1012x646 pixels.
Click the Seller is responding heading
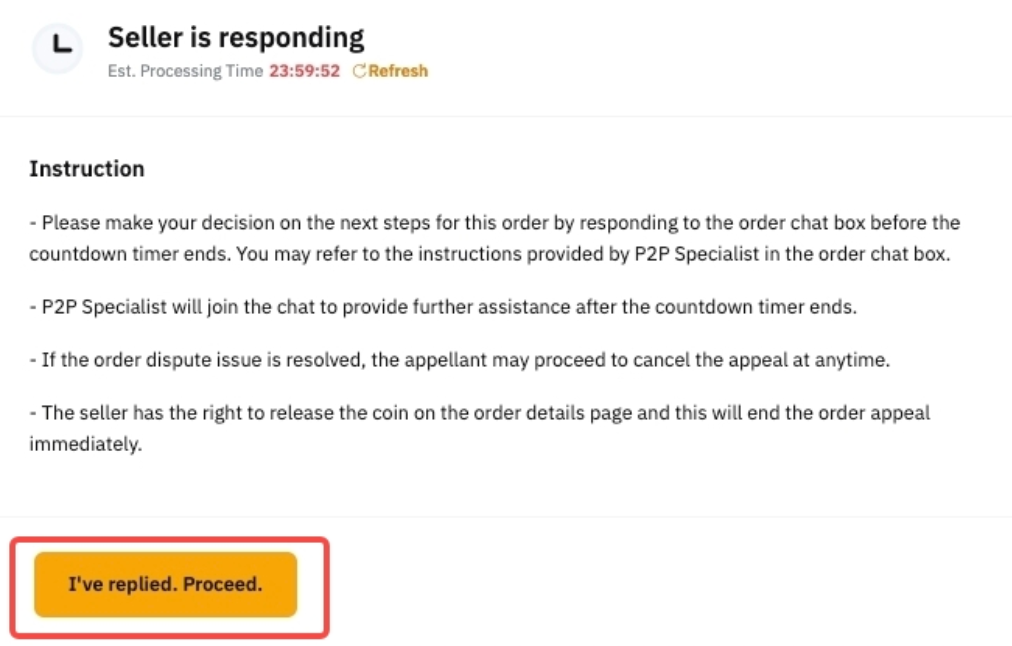(x=236, y=38)
